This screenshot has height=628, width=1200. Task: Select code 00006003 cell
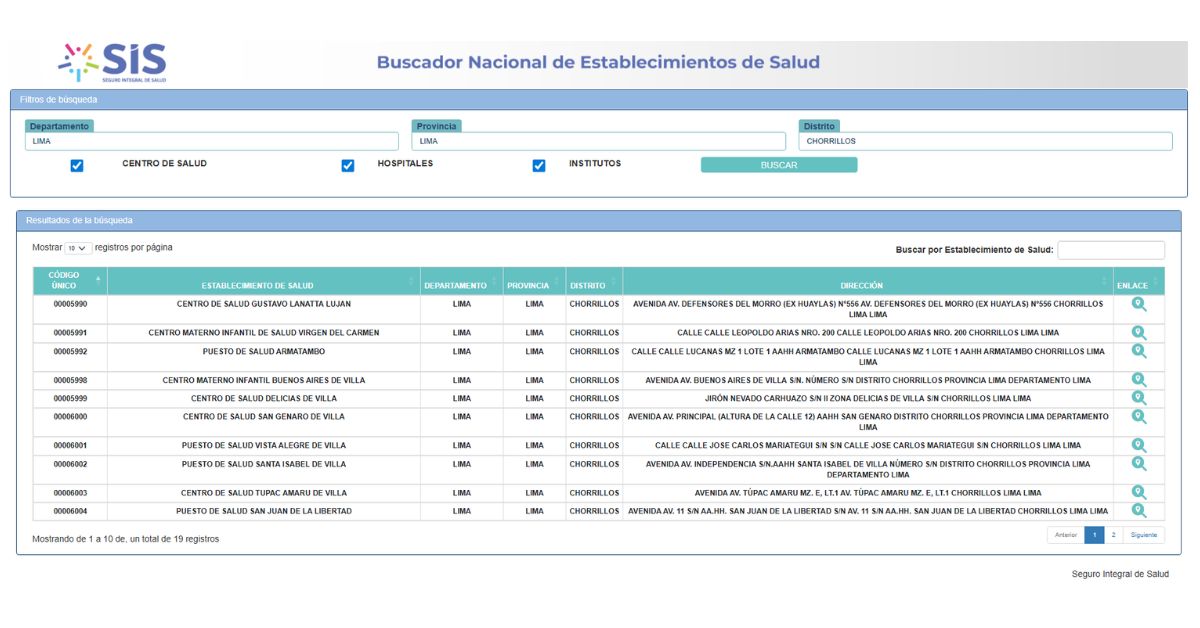tap(70, 493)
